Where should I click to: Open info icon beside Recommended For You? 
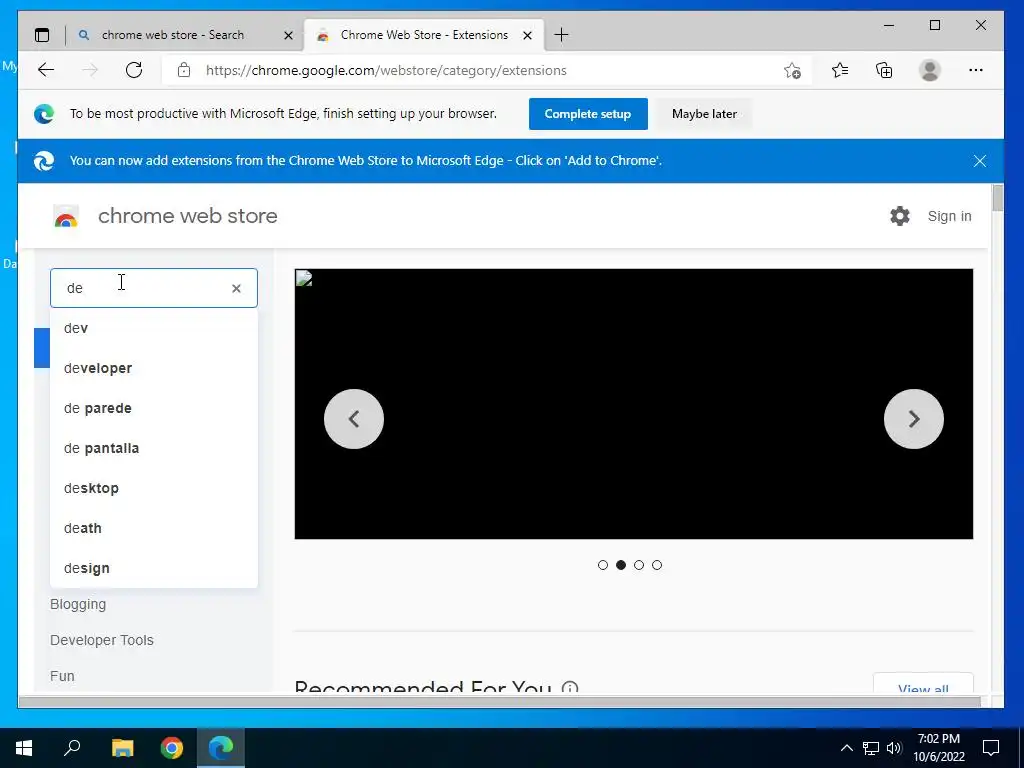point(569,686)
